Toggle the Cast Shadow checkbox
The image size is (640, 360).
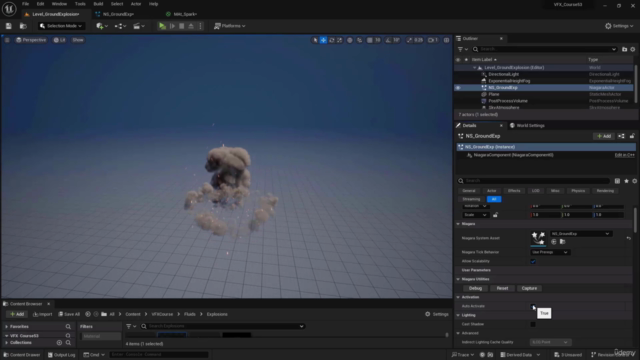tap(533, 324)
